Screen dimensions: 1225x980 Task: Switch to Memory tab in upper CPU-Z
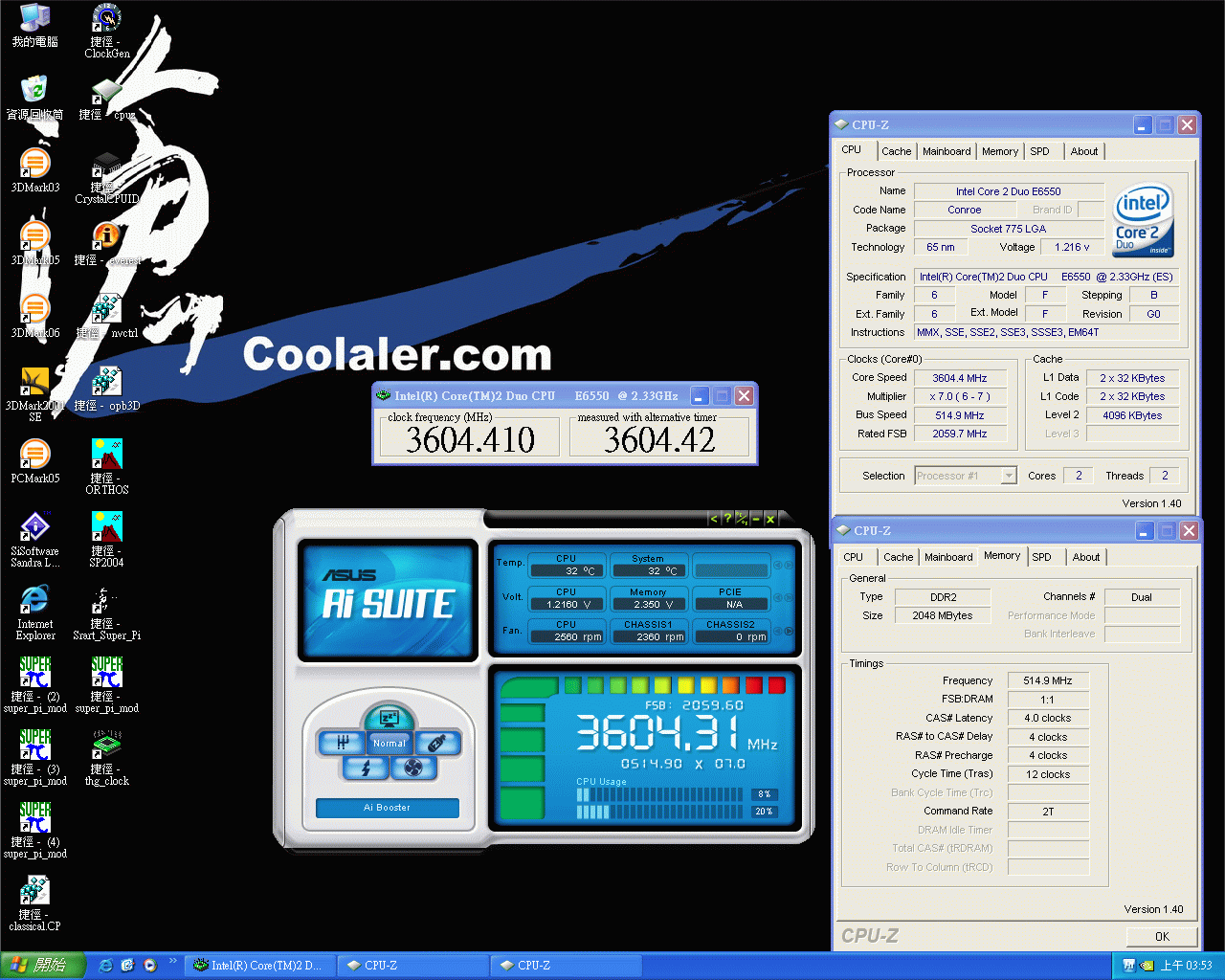[1000, 151]
